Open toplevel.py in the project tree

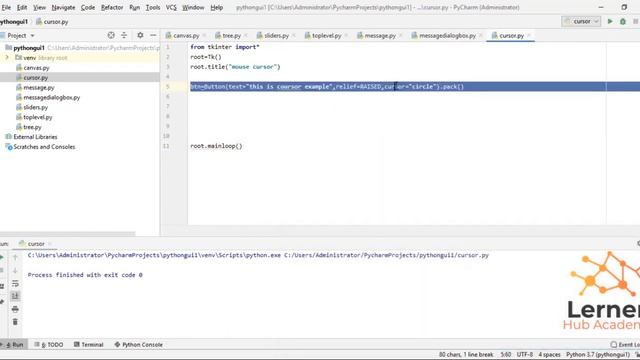point(38,117)
